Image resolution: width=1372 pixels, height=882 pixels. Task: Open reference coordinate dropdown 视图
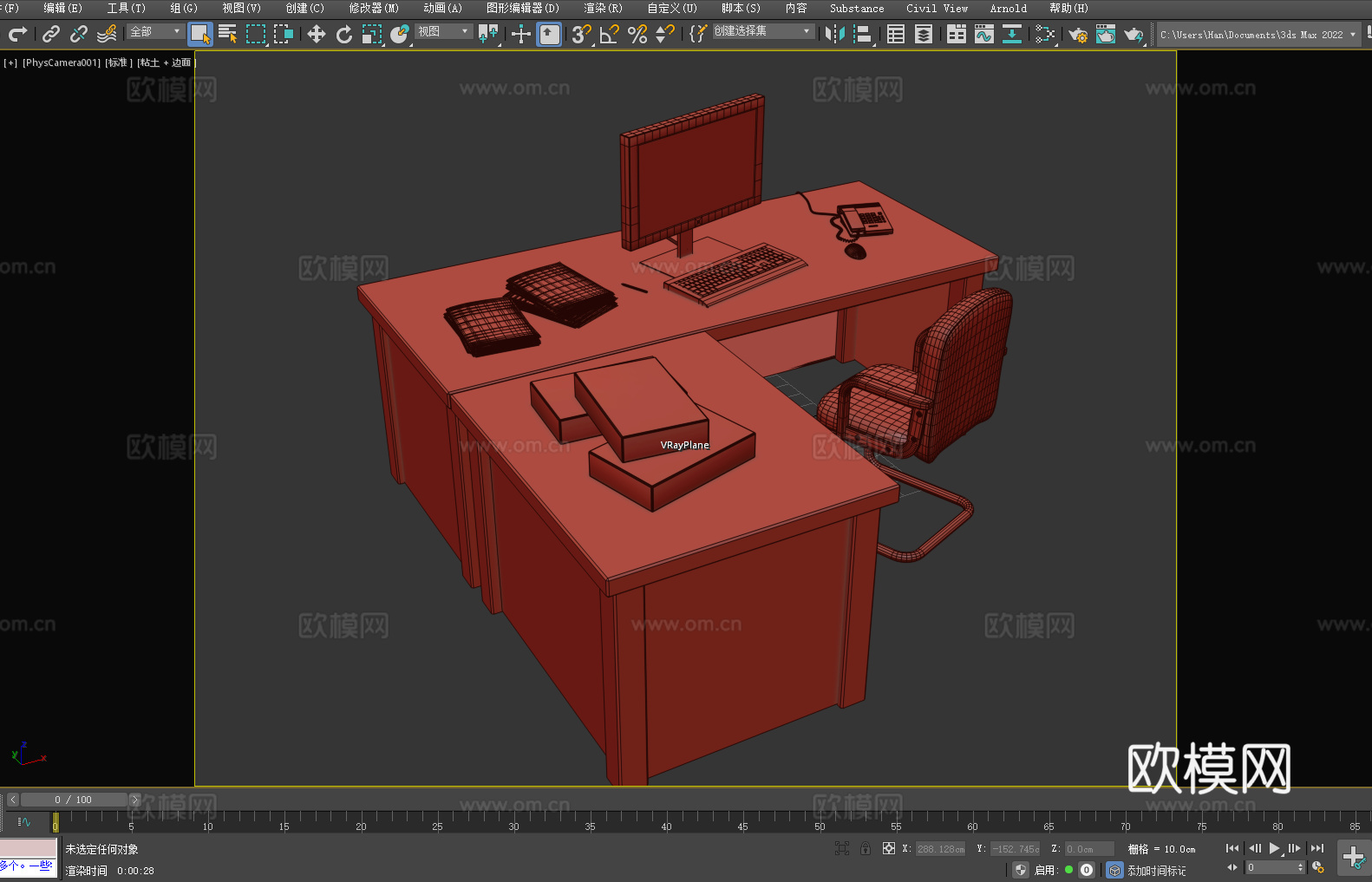(443, 31)
